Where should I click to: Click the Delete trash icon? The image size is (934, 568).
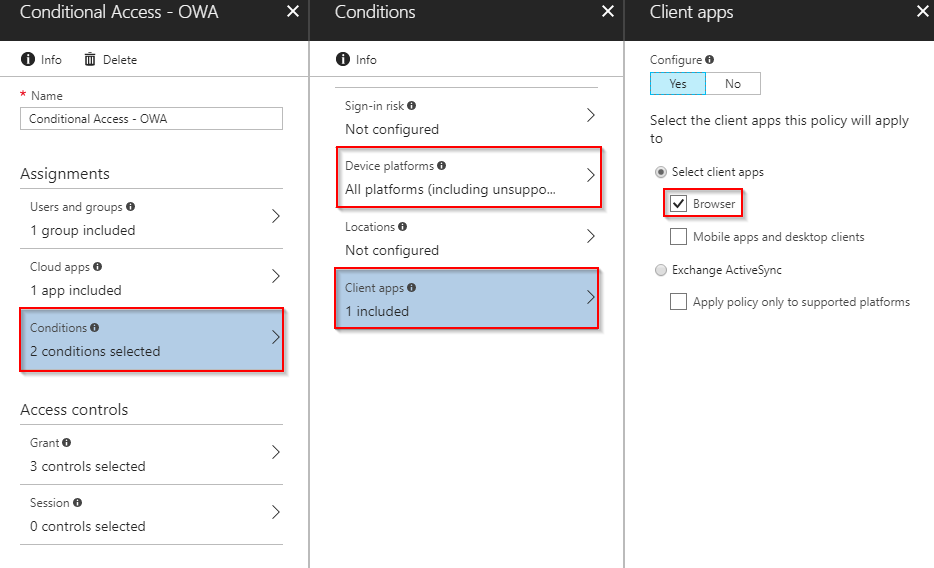coord(90,59)
